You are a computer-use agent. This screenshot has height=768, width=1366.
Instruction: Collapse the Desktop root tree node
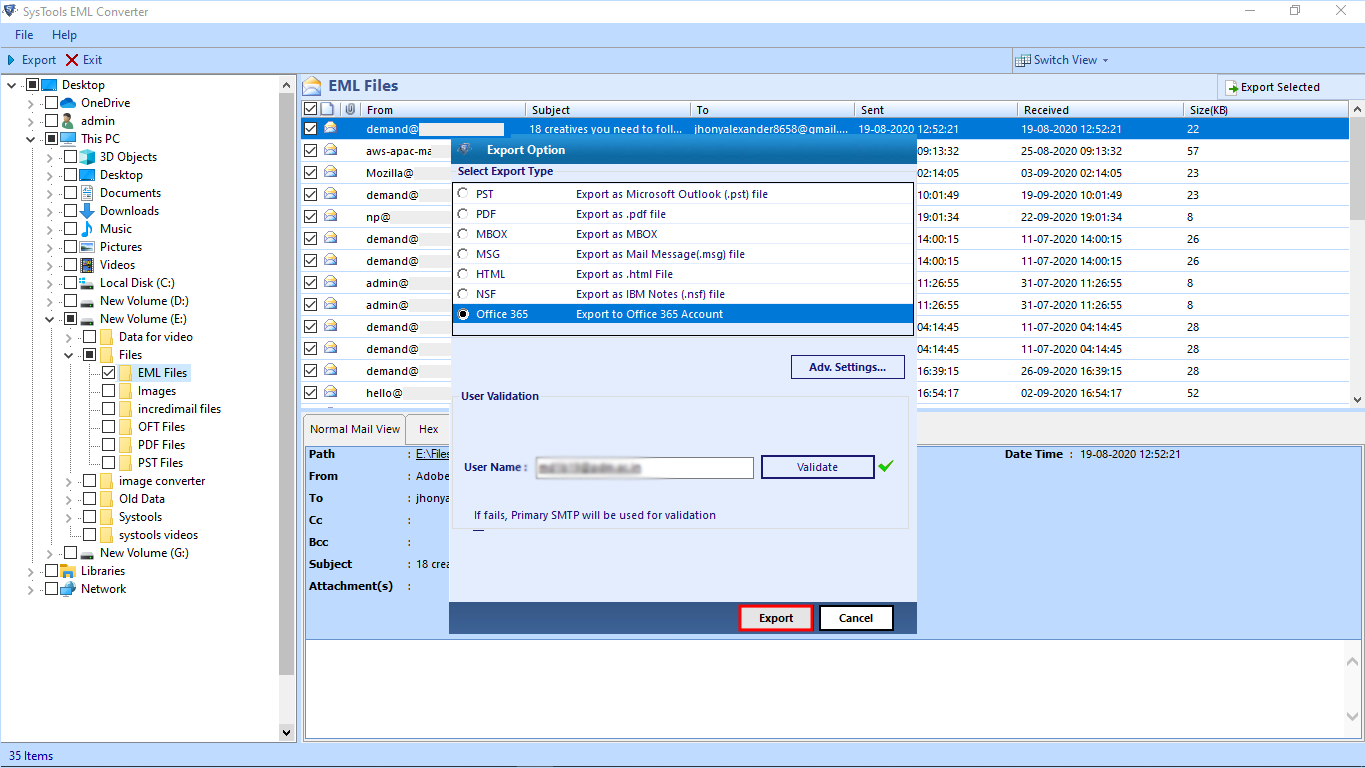11,85
